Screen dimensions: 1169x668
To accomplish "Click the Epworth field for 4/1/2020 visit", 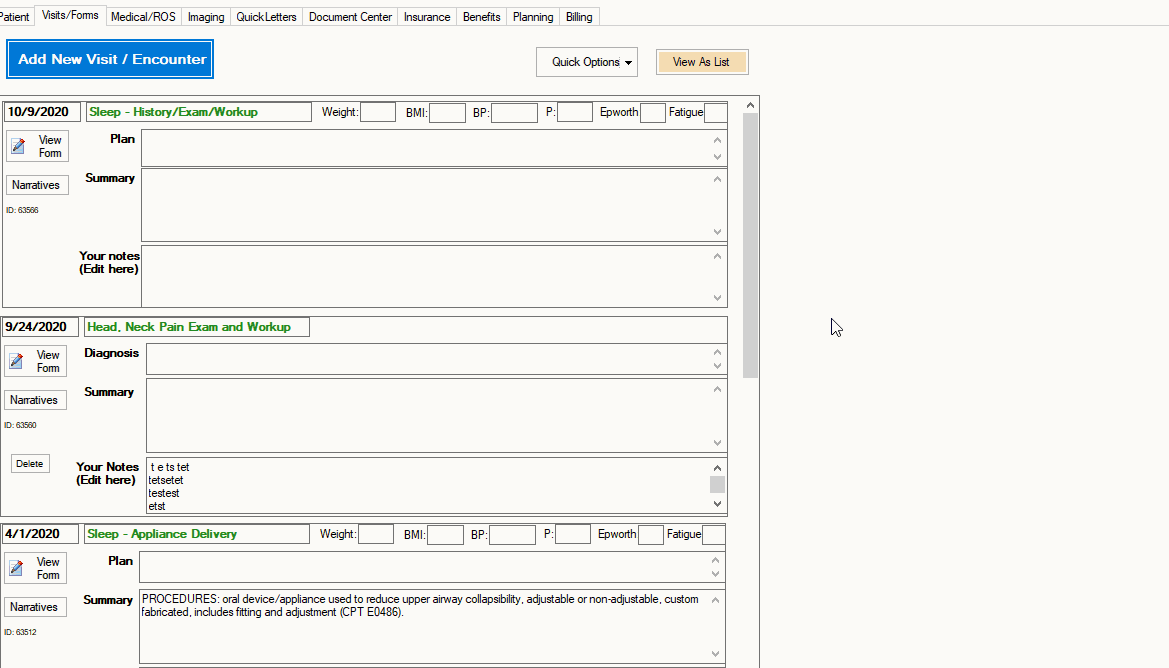I will click(650, 535).
